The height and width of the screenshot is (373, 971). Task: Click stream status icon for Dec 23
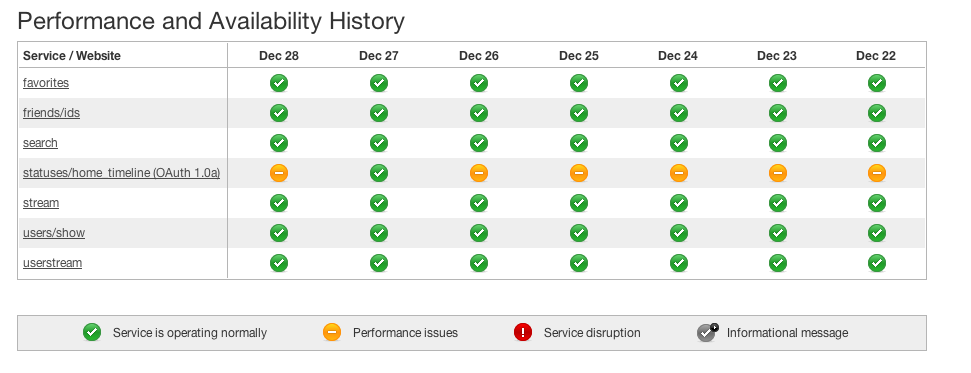coord(778,203)
